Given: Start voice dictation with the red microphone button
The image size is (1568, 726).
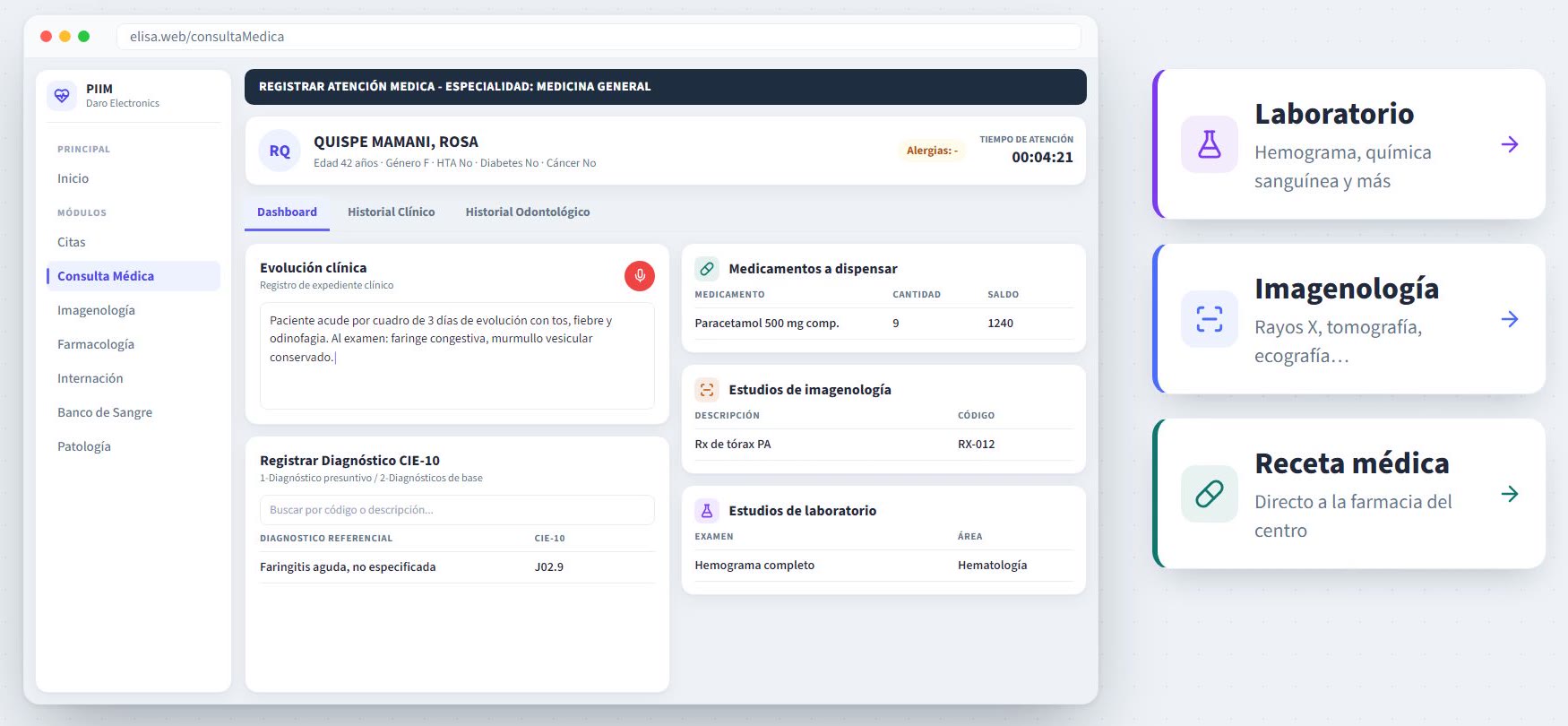Looking at the screenshot, I should [x=640, y=276].
